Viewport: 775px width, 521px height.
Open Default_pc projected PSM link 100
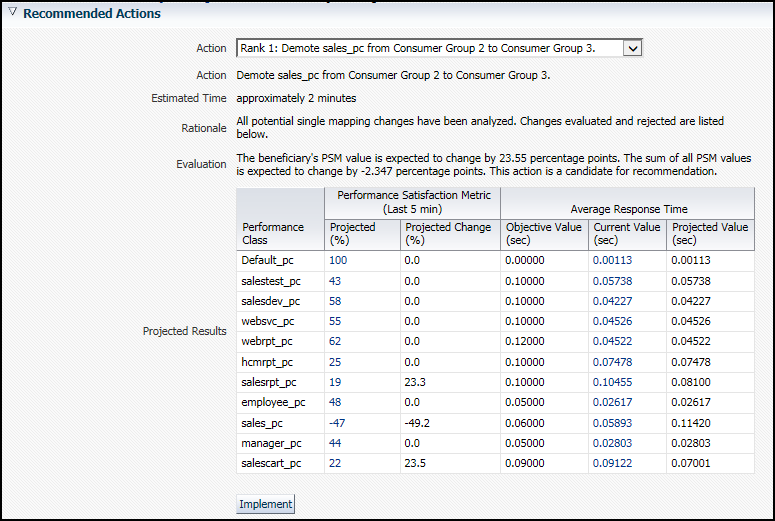pos(338,260)
